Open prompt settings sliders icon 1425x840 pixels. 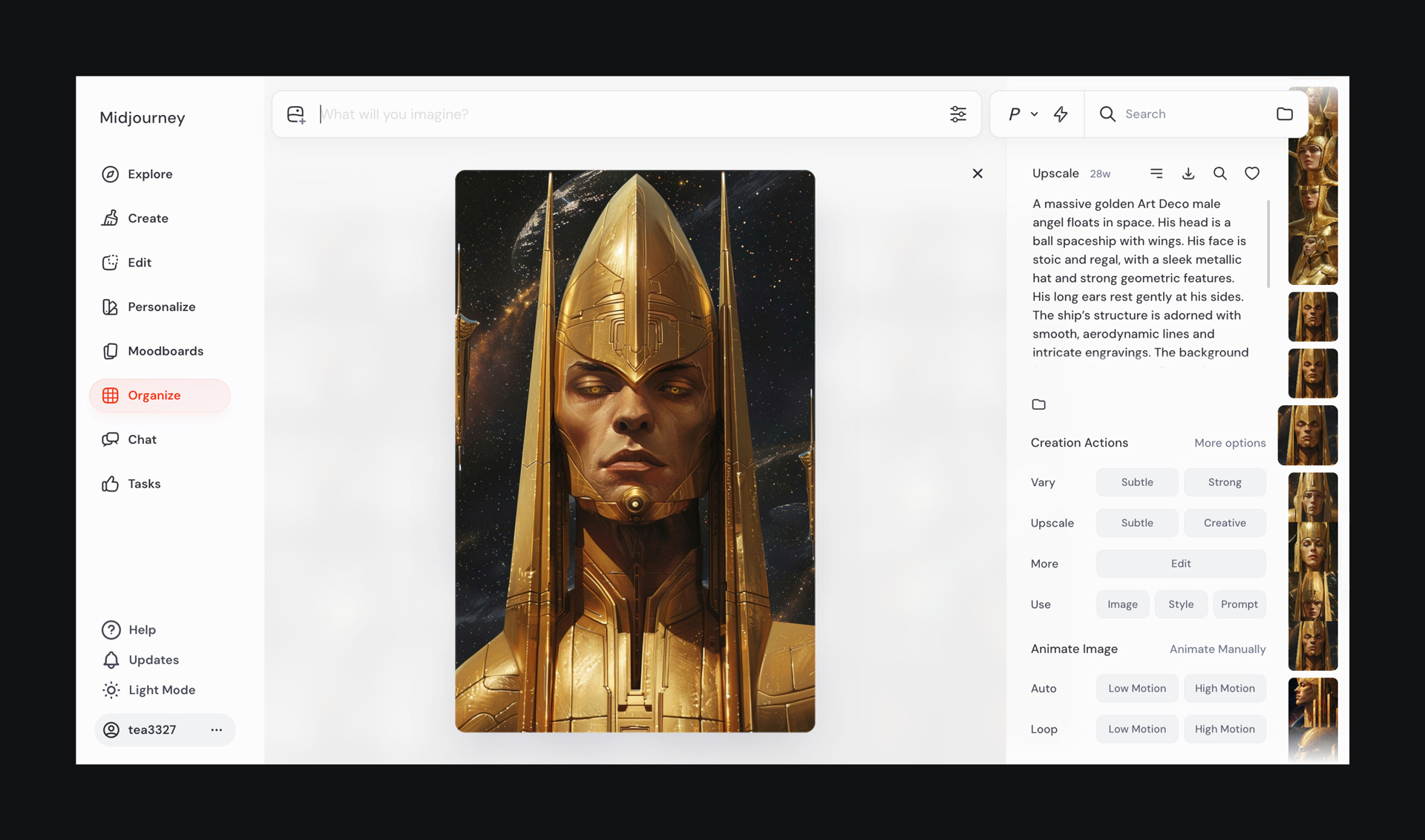tap(958, 114)
